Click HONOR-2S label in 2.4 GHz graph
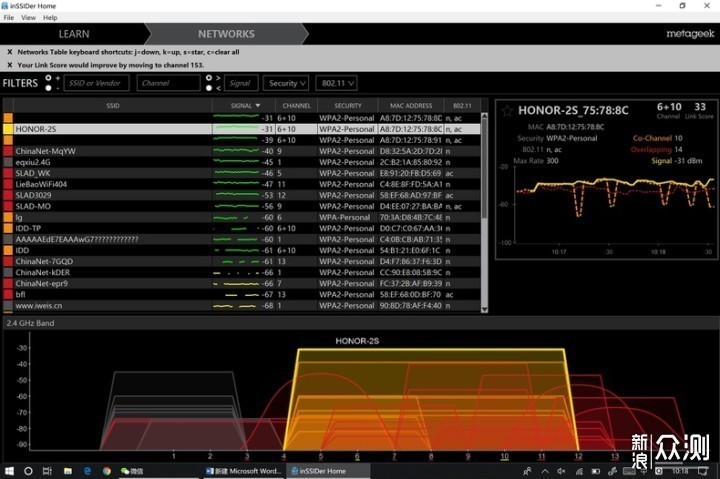 tap(357, 341)
